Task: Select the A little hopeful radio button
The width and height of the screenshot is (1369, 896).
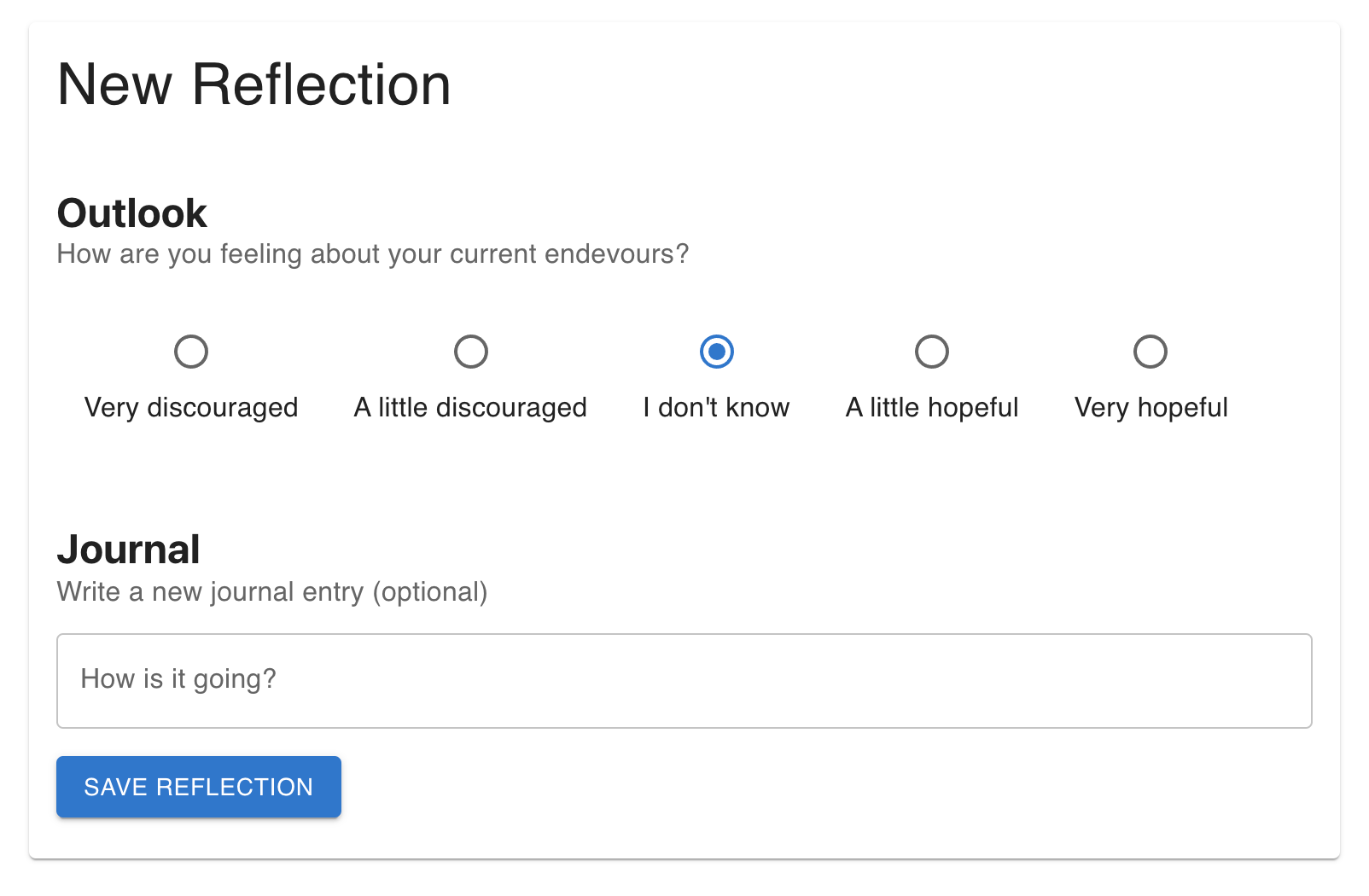Action: [932, 351]
